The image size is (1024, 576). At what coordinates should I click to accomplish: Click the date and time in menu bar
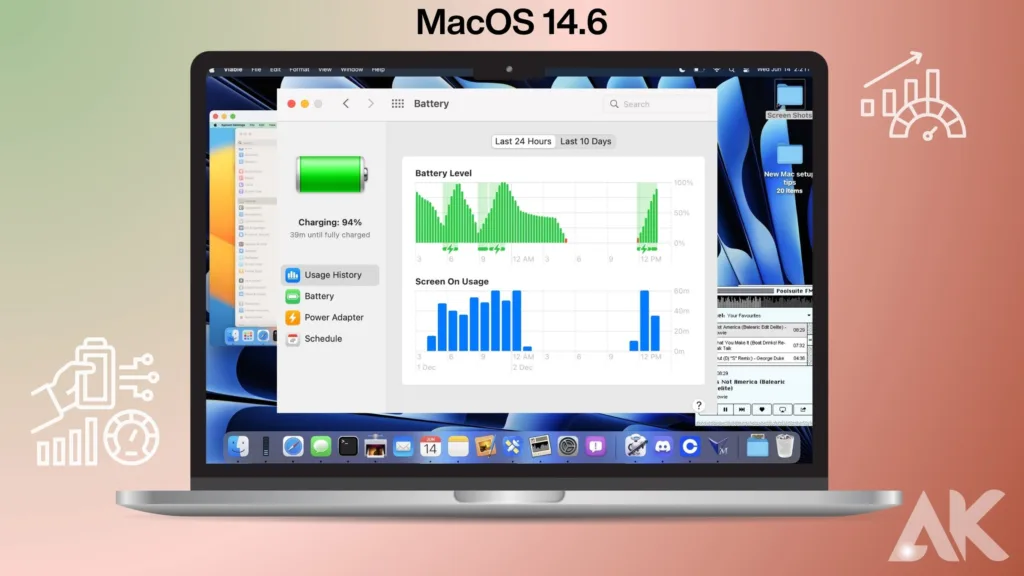point(782,69)
